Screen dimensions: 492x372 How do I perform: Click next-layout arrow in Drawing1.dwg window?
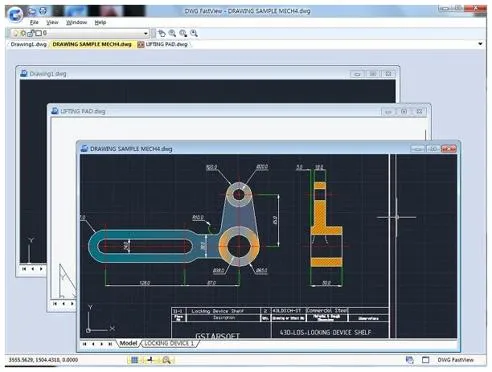coord(41,269)
